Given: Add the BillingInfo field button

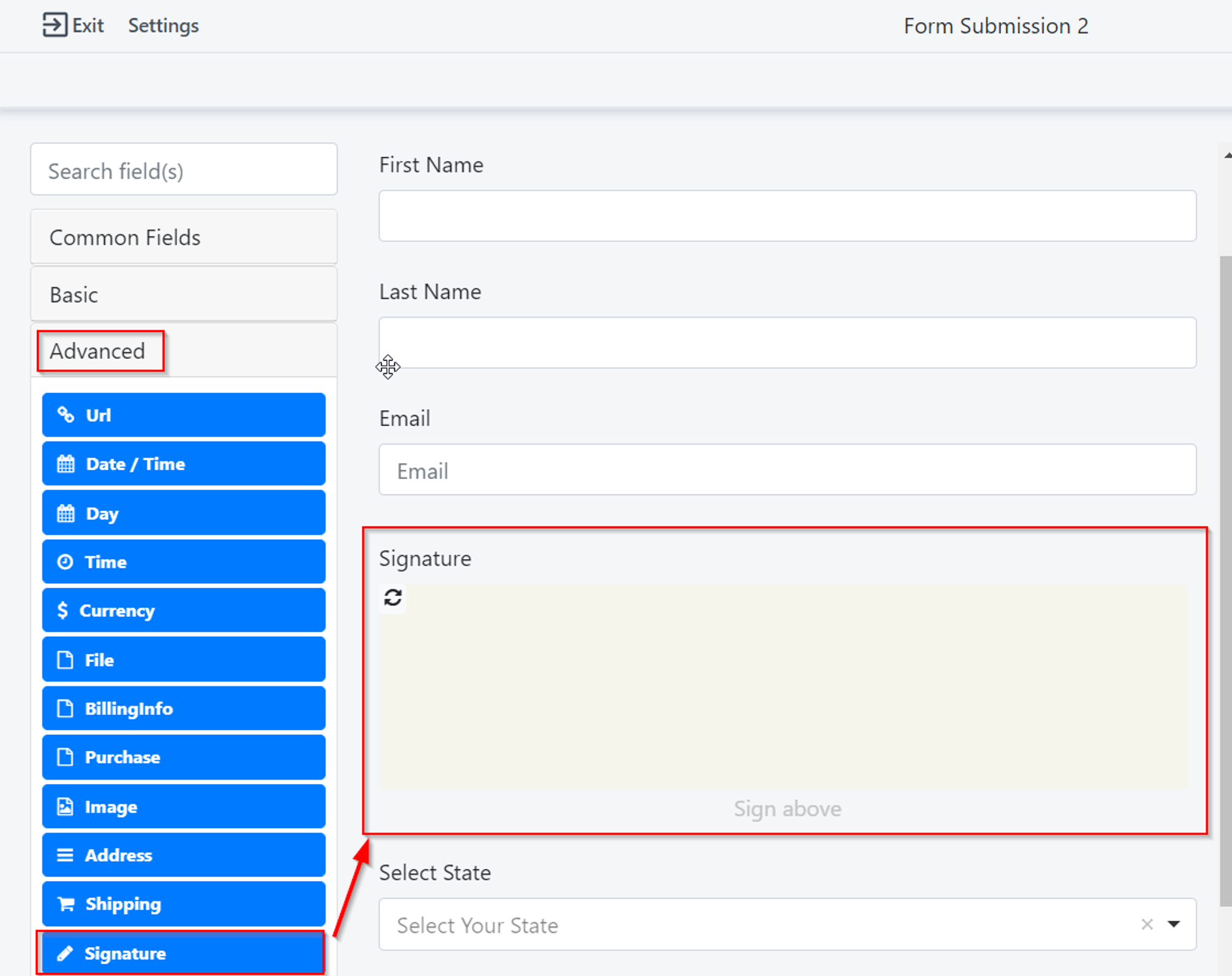Looking at the screenshot, I should coord(184,708).
